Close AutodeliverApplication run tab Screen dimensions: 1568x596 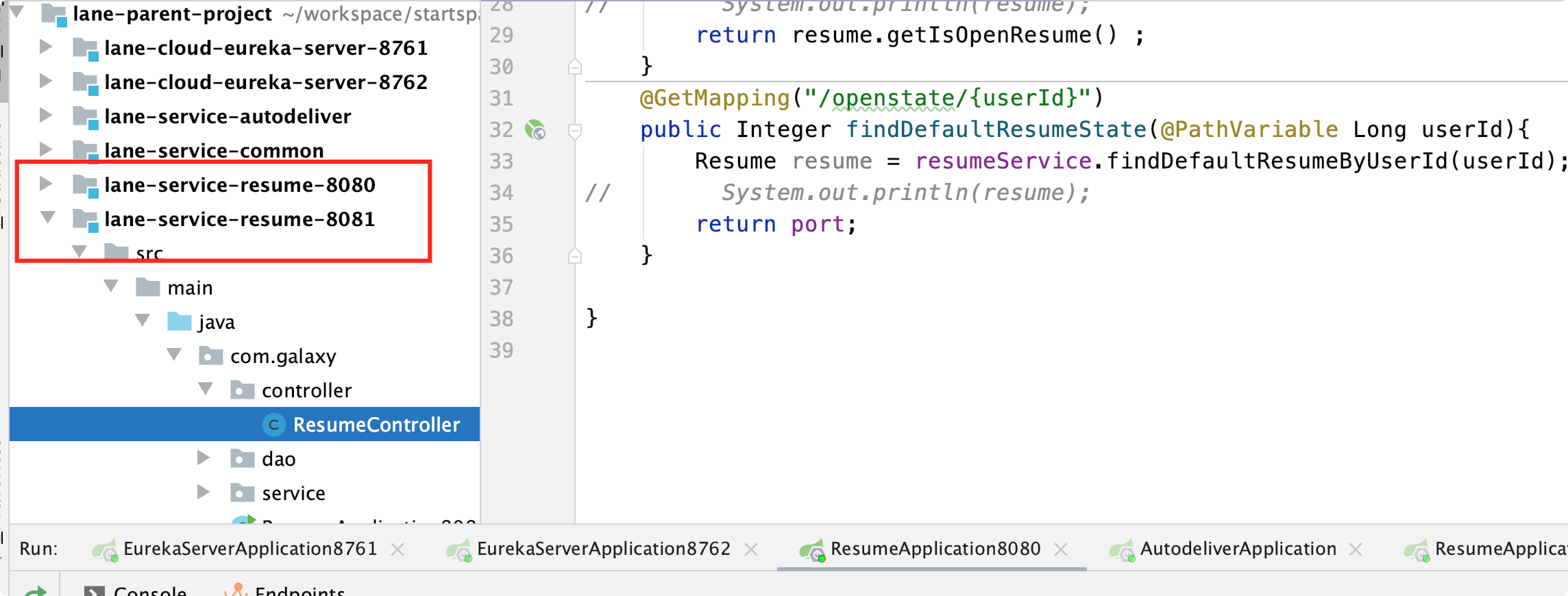pyautogui.click(x=1356, y=549)
